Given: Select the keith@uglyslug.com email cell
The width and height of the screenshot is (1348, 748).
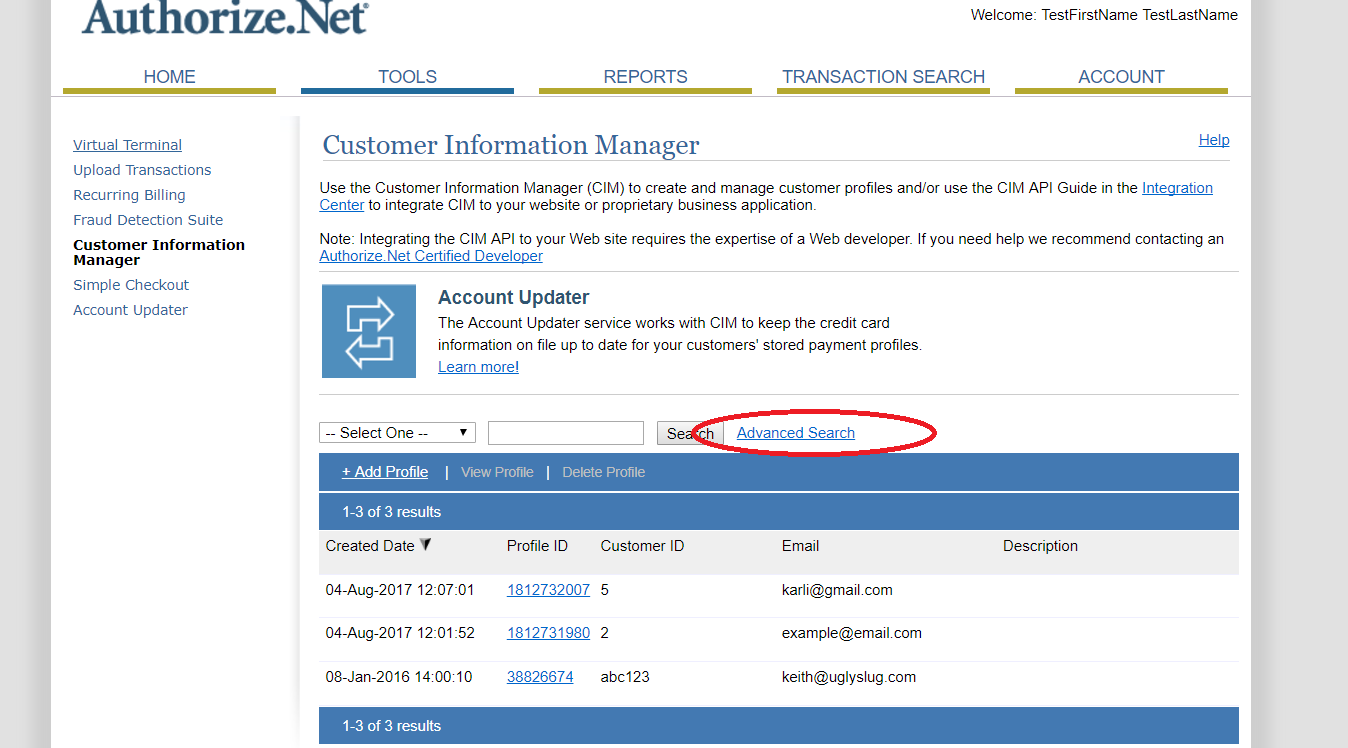Looking at the screenshot, I should pyautogui.click(x=849, y=677).
